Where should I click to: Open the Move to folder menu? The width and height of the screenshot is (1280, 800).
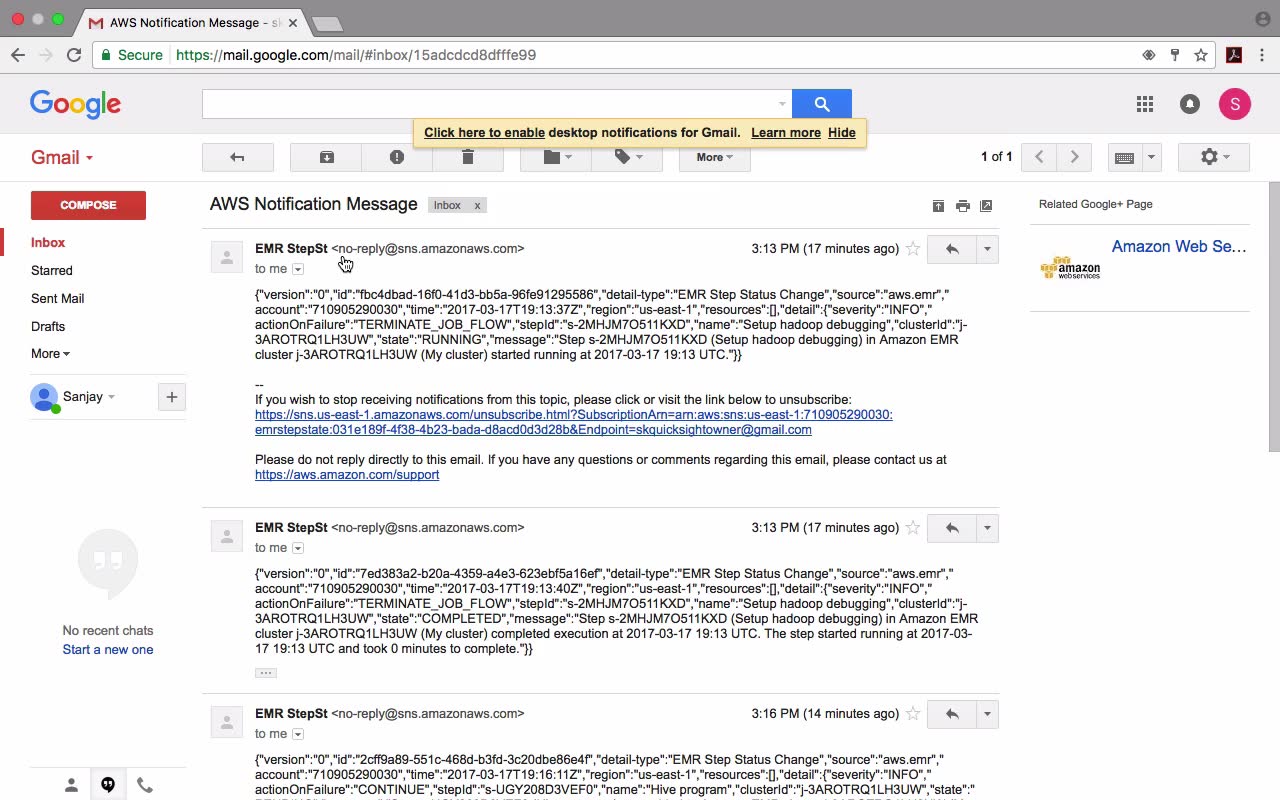pyautogui.click(x=556, y=157)
